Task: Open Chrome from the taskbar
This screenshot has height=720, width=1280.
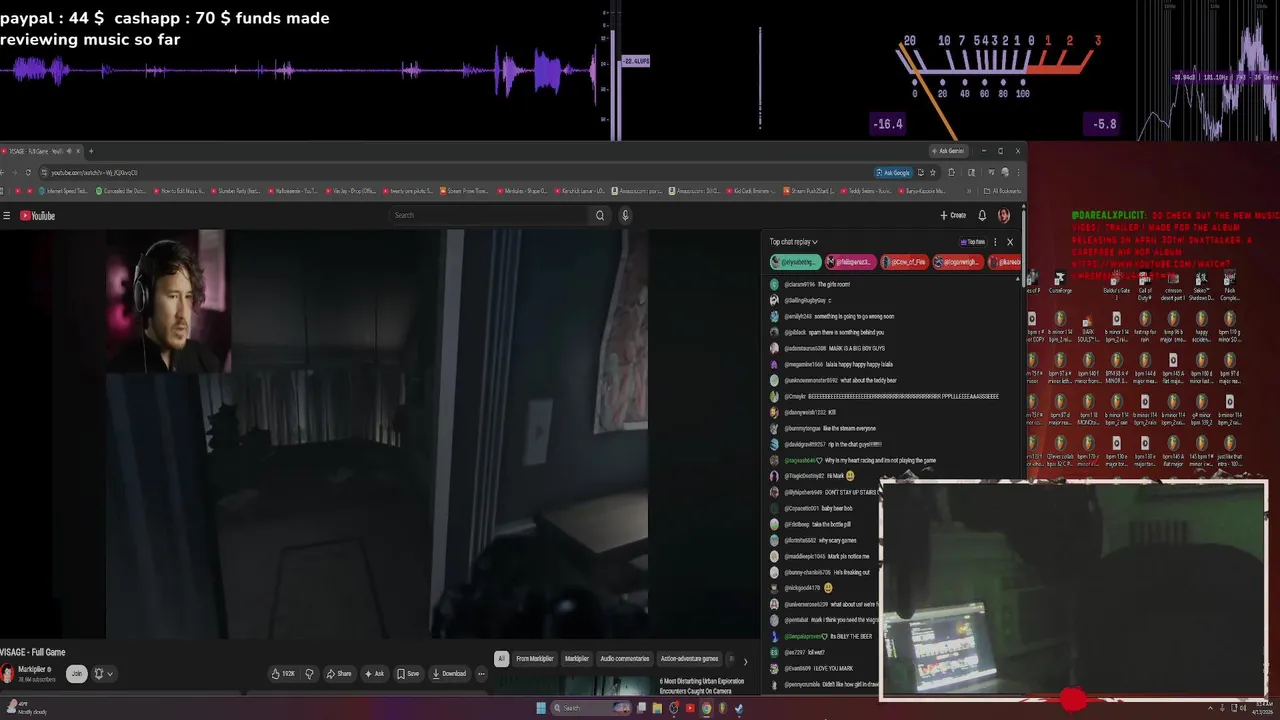Action: point(706,708)
